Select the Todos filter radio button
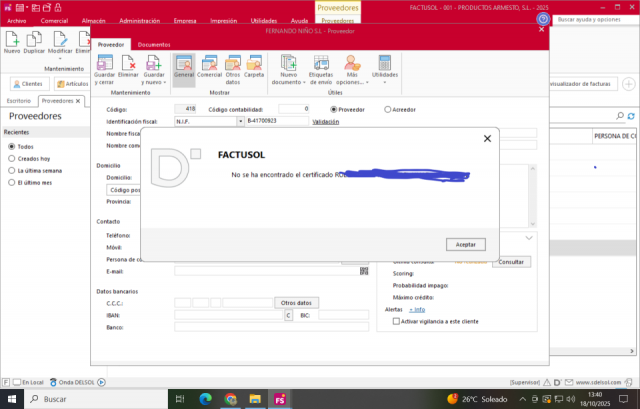The height and width of the screenshot is (409, 640). click(11, 146)
